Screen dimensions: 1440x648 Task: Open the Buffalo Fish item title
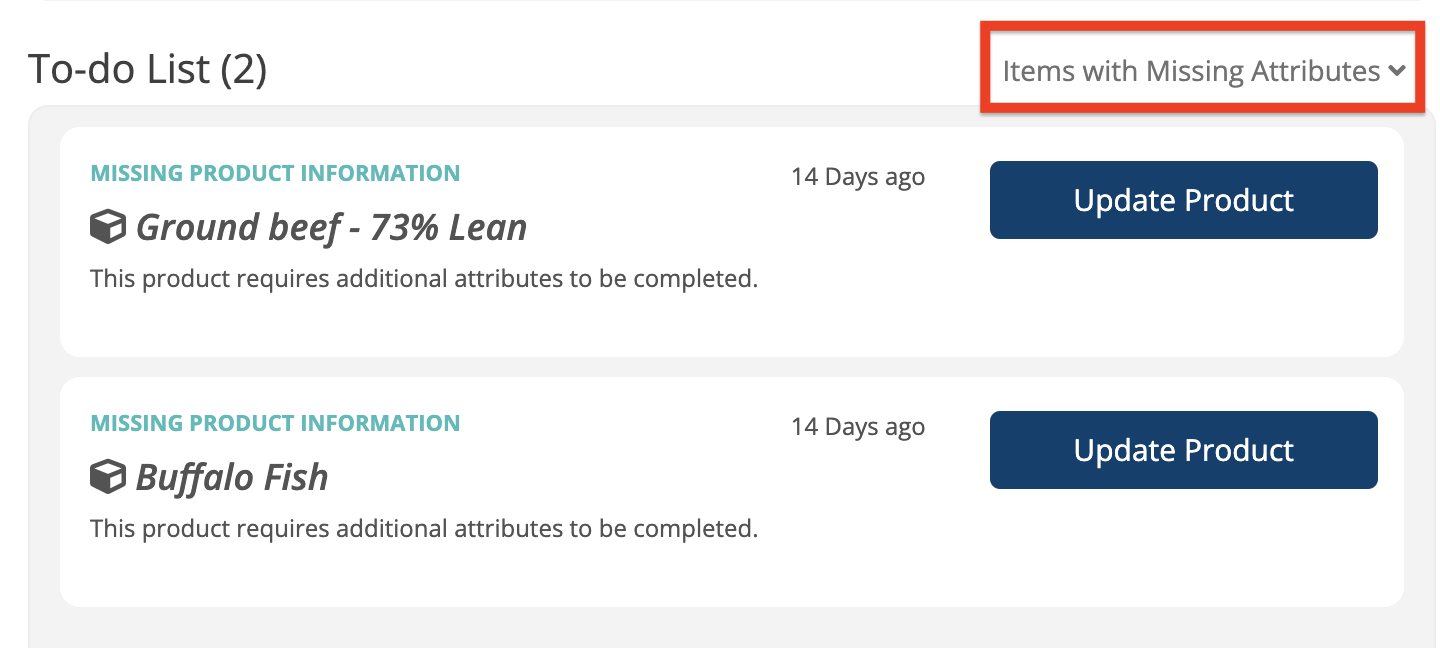pyautogui.click(x=232, y=478)
